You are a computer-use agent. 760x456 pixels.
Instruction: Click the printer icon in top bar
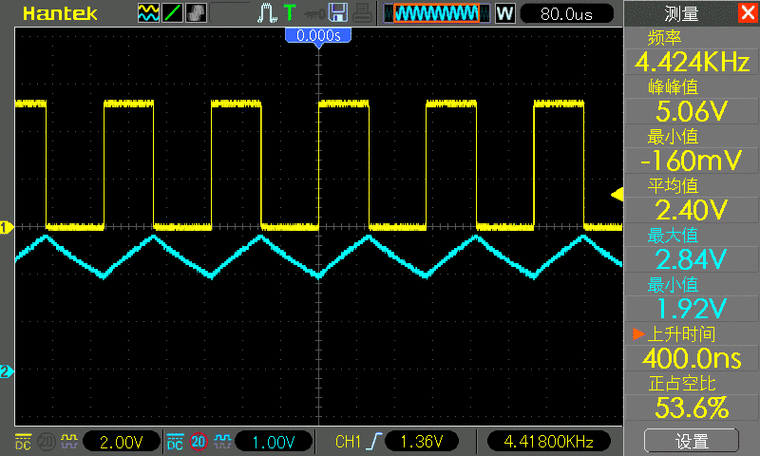click(362, 13)
